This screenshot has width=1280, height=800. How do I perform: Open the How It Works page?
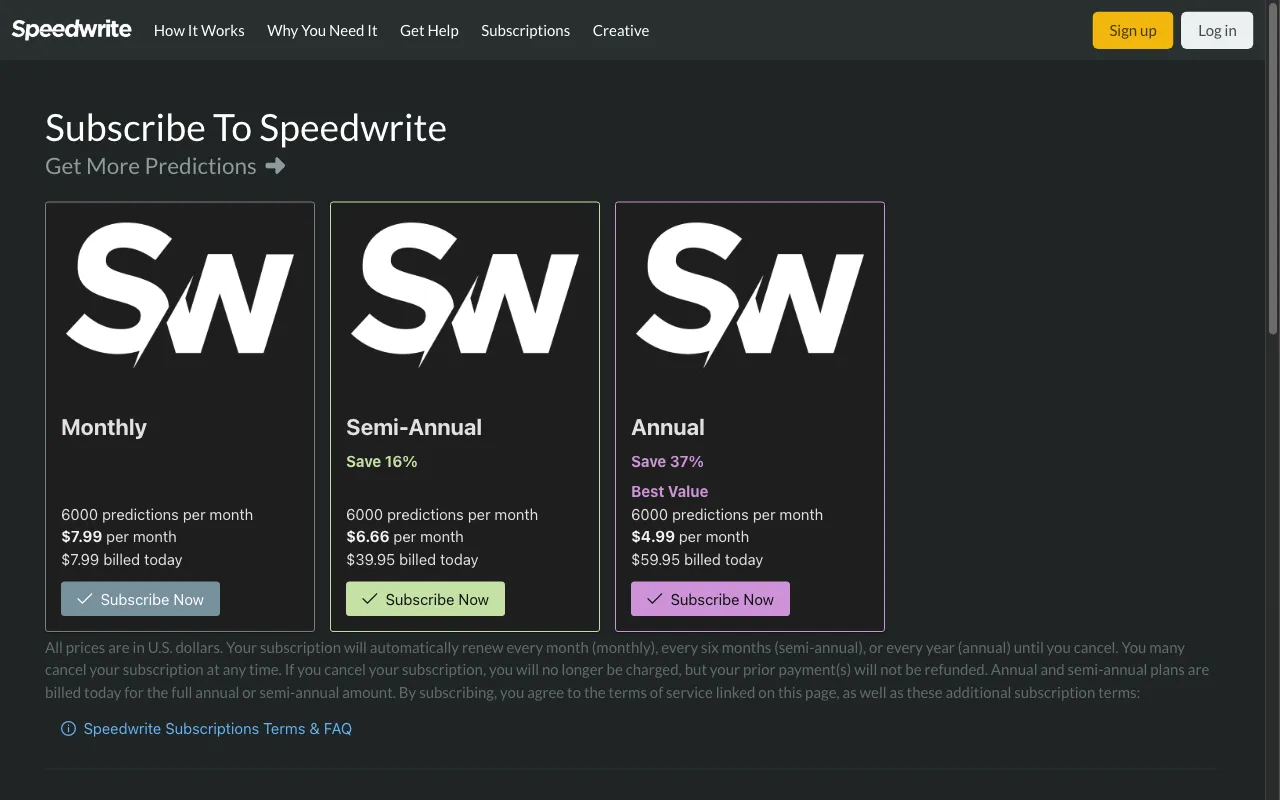199,30
